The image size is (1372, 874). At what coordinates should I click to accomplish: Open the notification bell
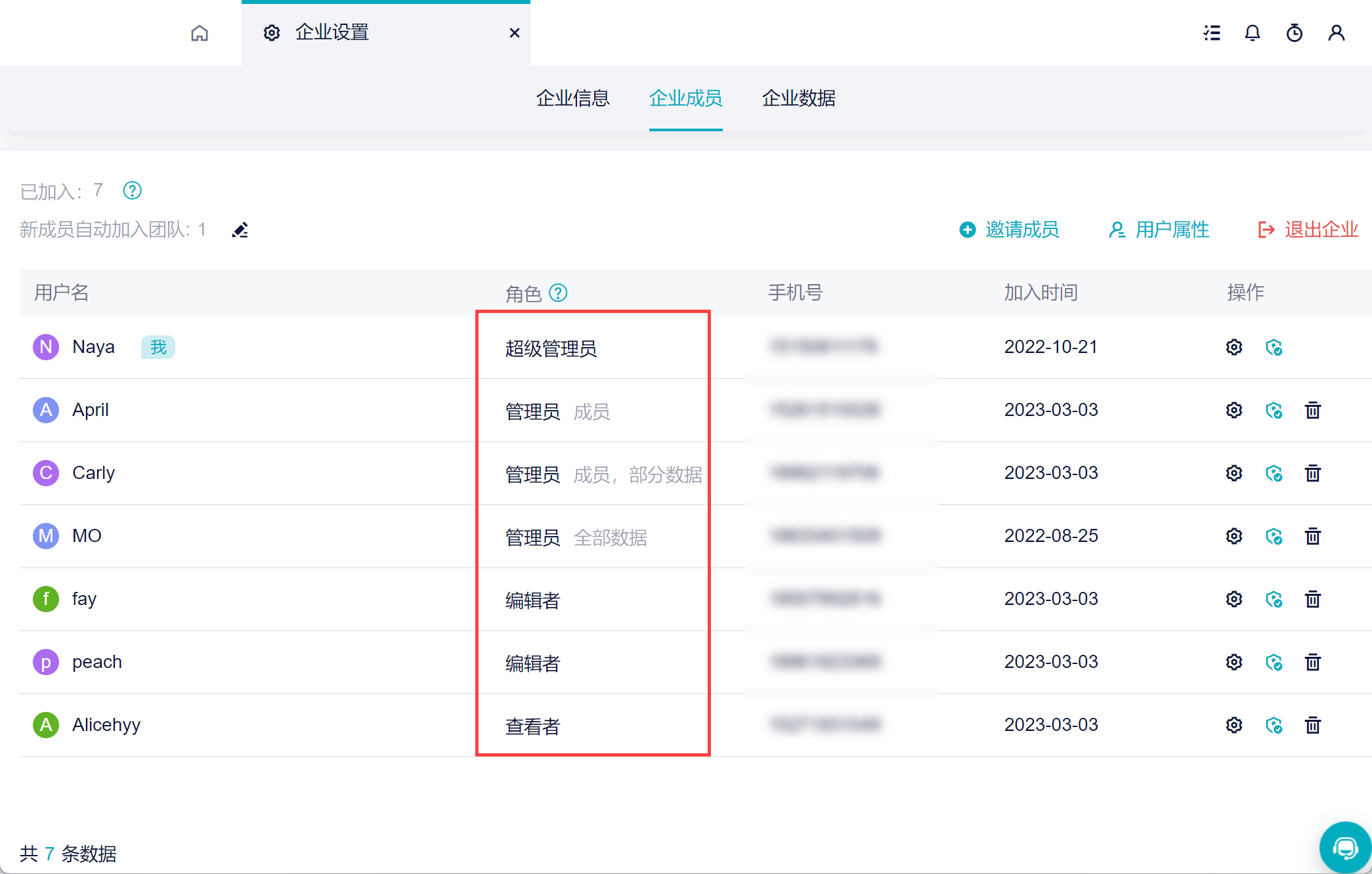click(x=1253, y=33)
